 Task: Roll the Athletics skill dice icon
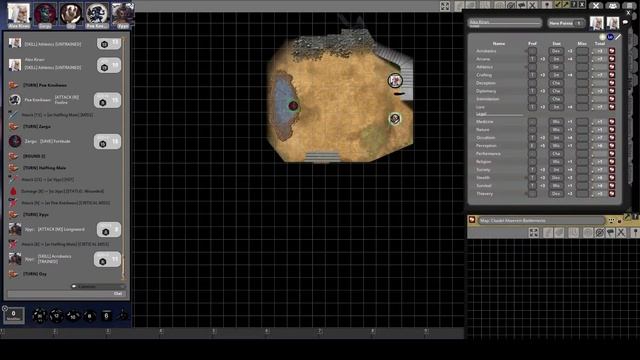[x=611, y=67]
